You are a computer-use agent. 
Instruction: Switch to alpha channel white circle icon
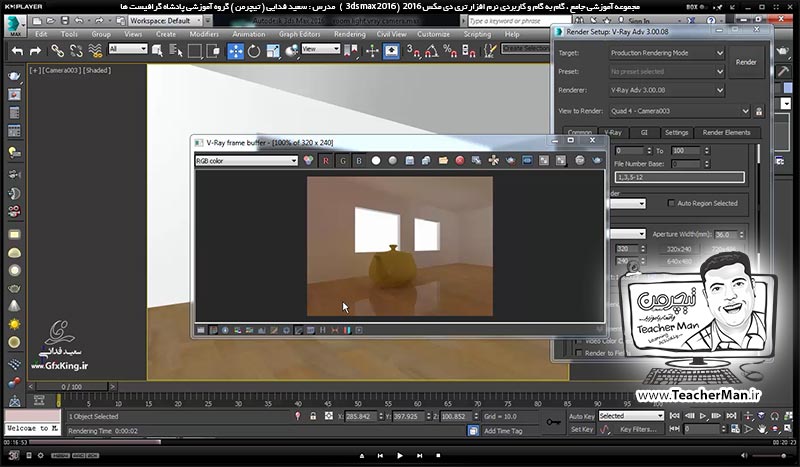click(376, 160)
